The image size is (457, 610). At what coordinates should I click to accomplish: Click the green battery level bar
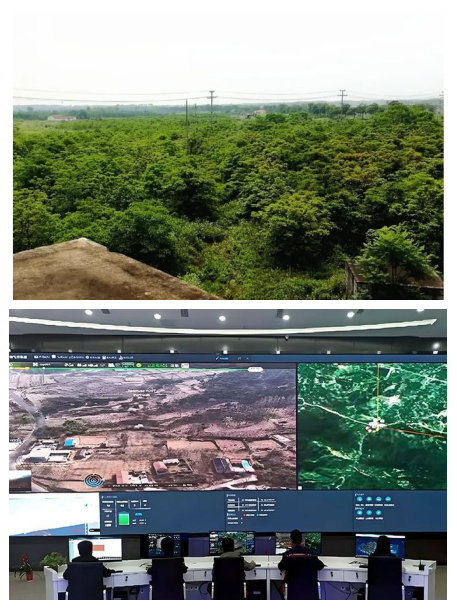pos(124,519)
